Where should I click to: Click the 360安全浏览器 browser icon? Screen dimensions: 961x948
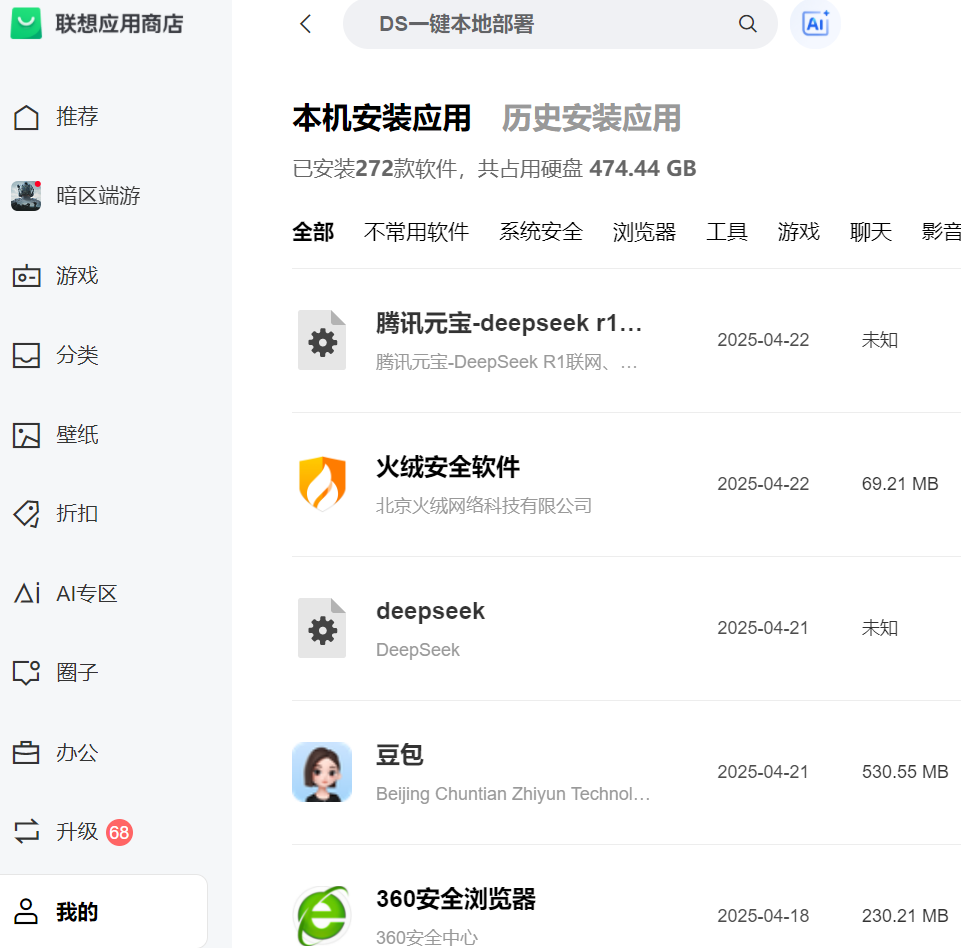pyautogui.click(x=321, y=914)
